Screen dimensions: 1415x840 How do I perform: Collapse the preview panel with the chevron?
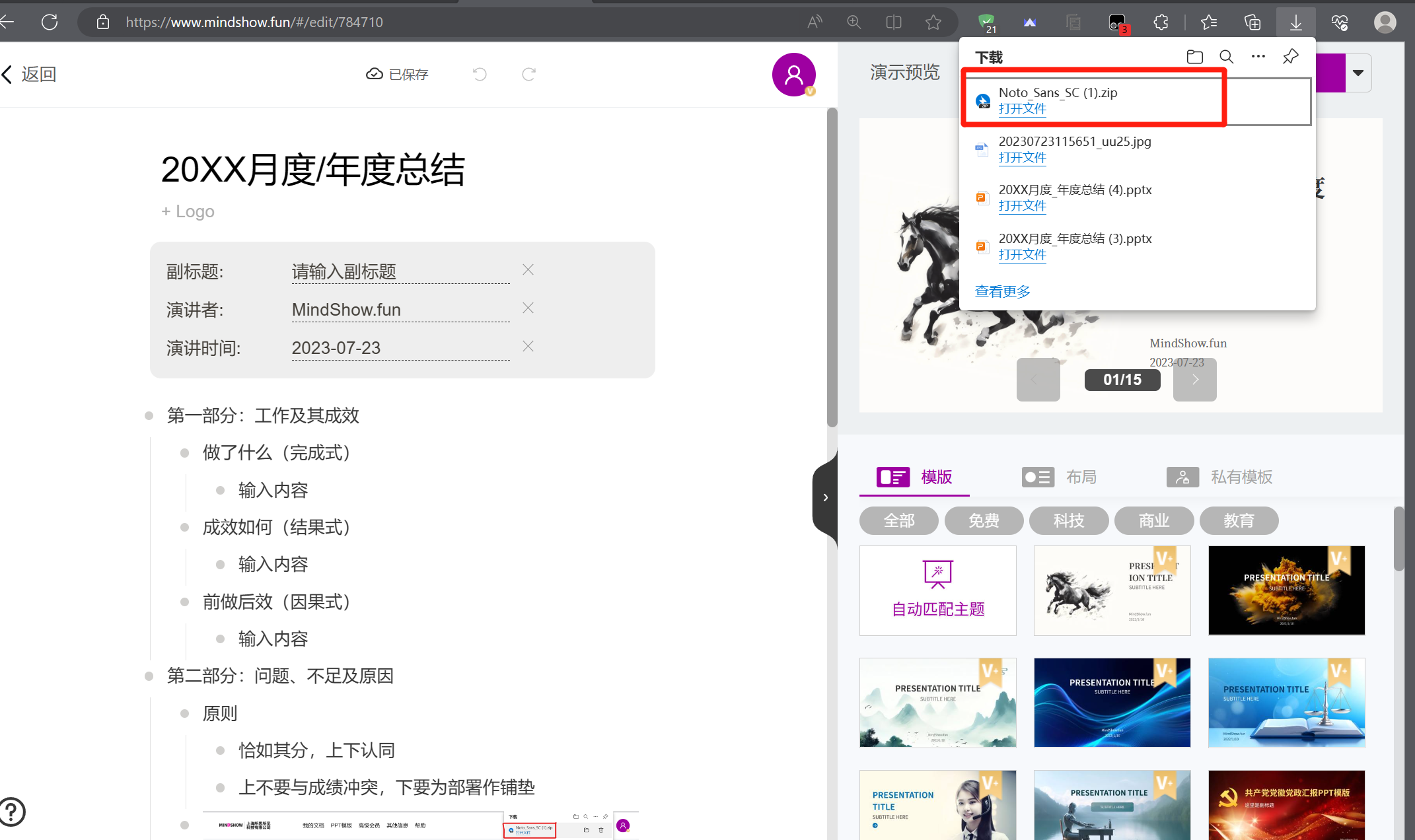click(824, 497)
